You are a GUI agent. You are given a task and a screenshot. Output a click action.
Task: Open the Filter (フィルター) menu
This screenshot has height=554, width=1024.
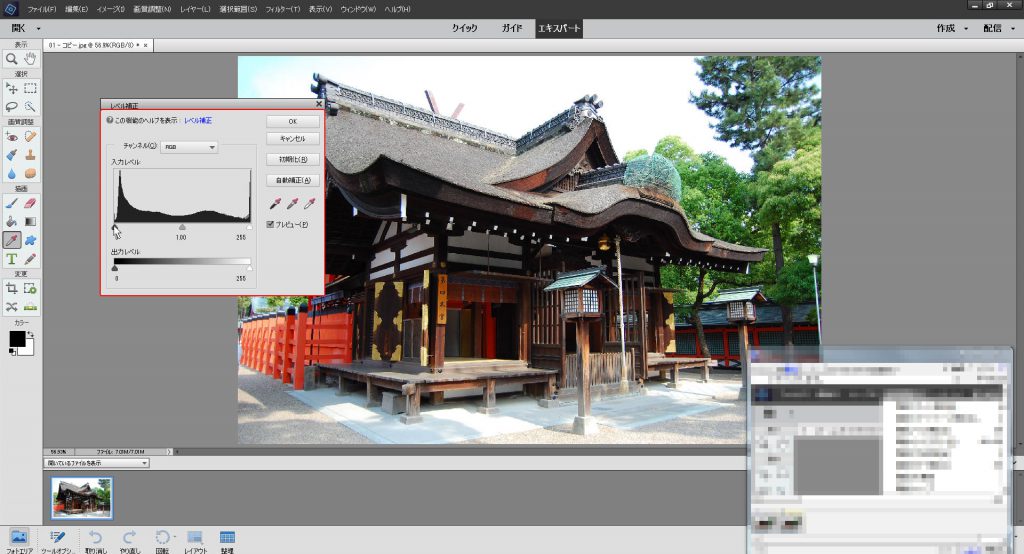click(283, 8)
